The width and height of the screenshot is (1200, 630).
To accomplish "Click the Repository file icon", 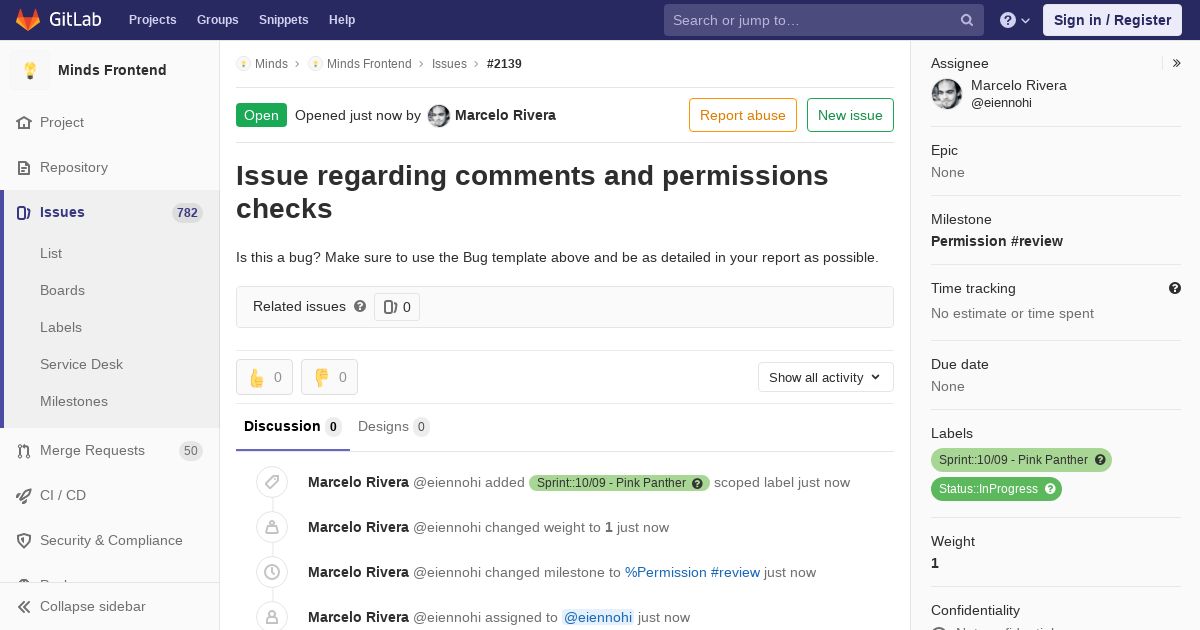I will [x=24, y=168].
